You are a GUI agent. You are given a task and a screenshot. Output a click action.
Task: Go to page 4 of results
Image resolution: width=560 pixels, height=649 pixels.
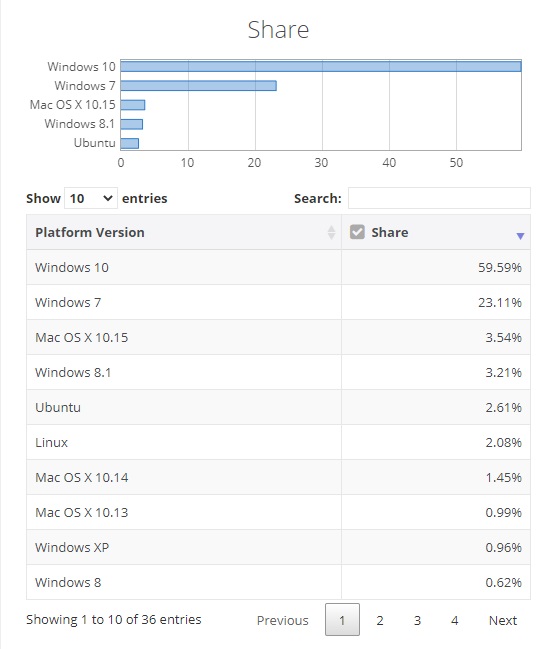click(x=454, y=620)
